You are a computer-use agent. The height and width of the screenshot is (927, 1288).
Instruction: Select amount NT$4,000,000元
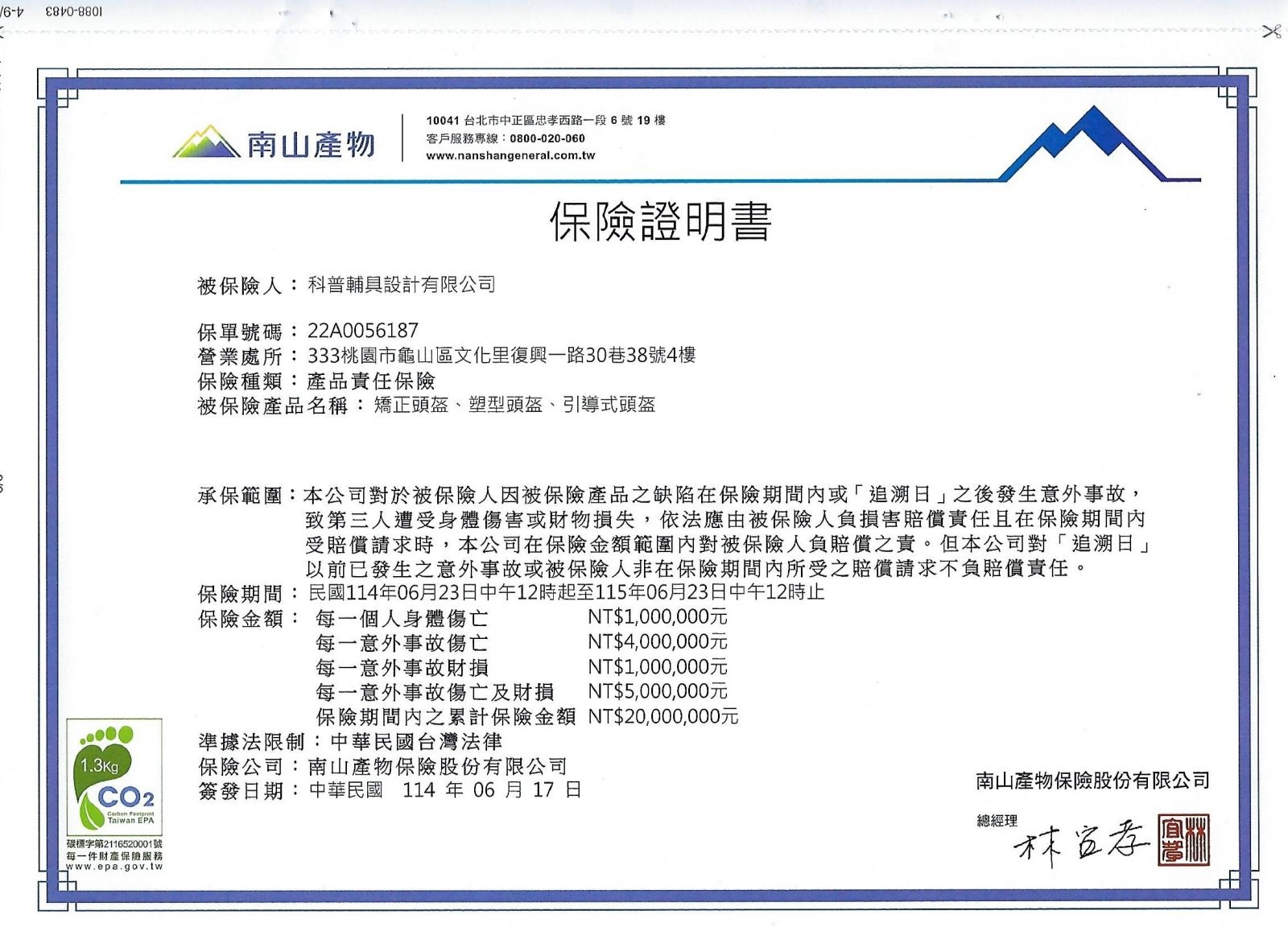coord(658,642)
